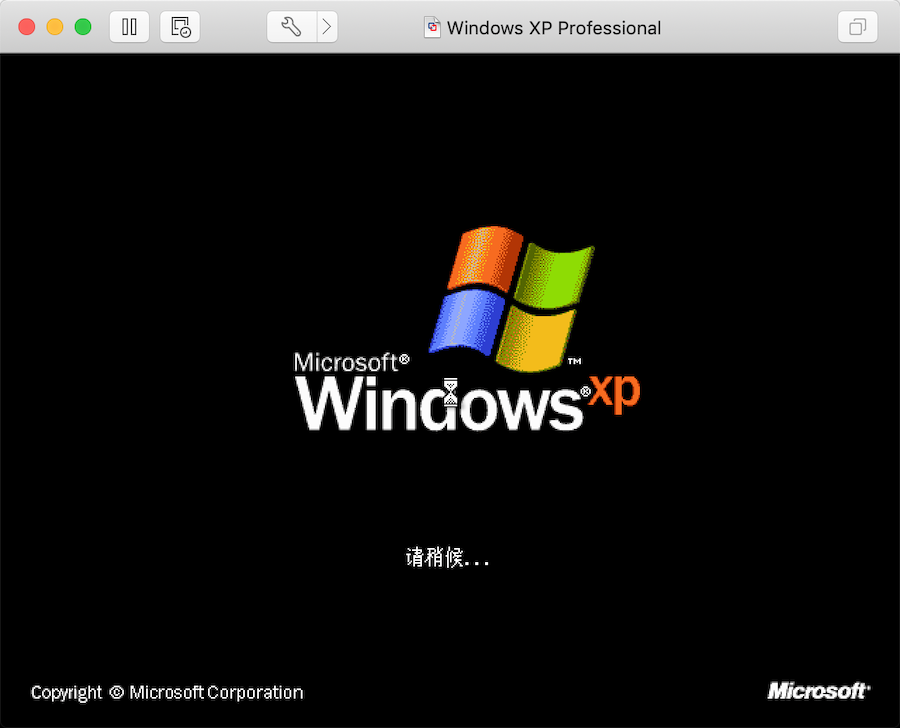Enter Unity view with overlapping squares icon
The image size is (900, 728).
[x=858, y=27]
